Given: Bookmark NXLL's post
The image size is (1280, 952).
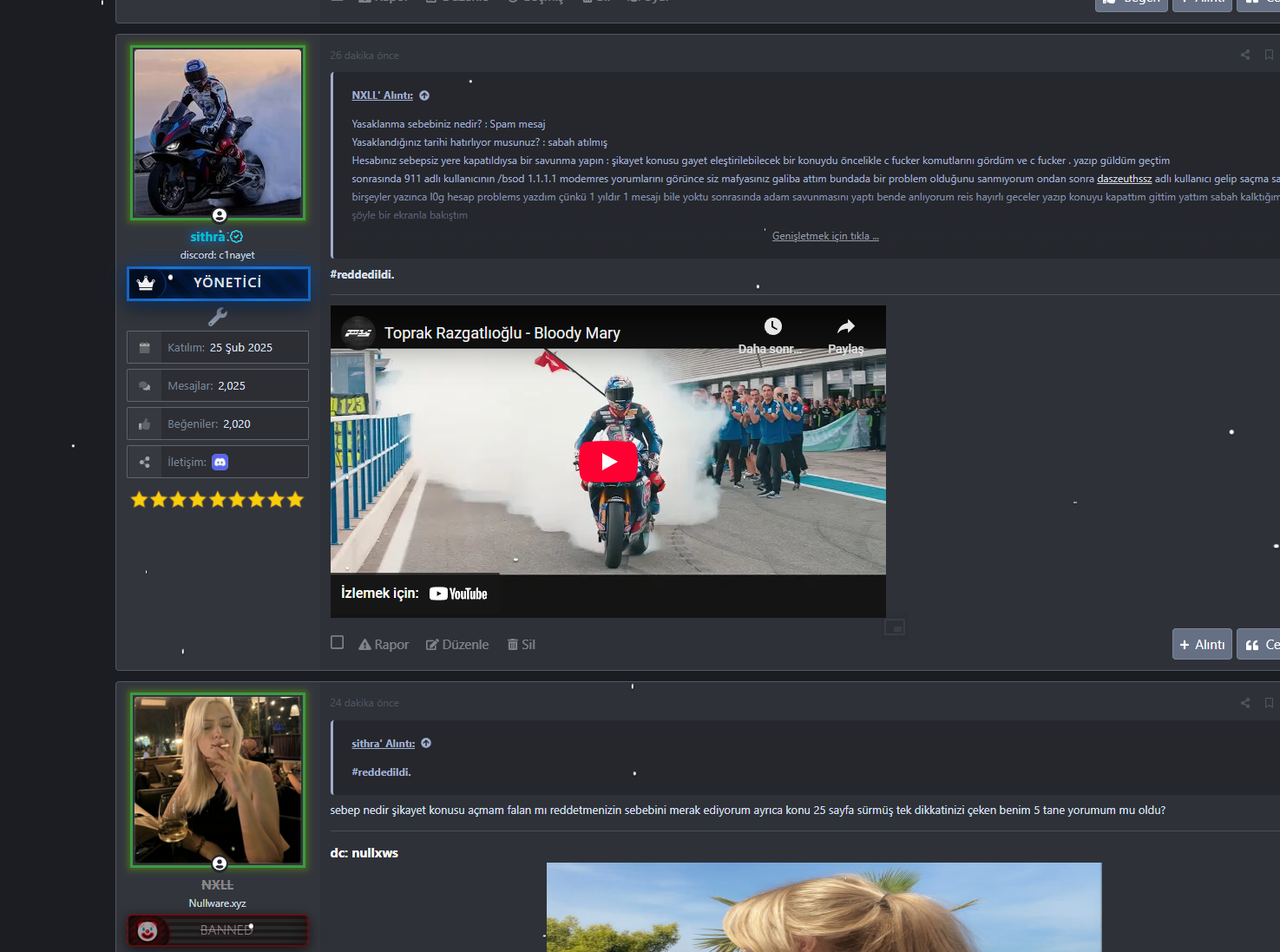Looking at the screenshot, I should [x=1269, y=703].
